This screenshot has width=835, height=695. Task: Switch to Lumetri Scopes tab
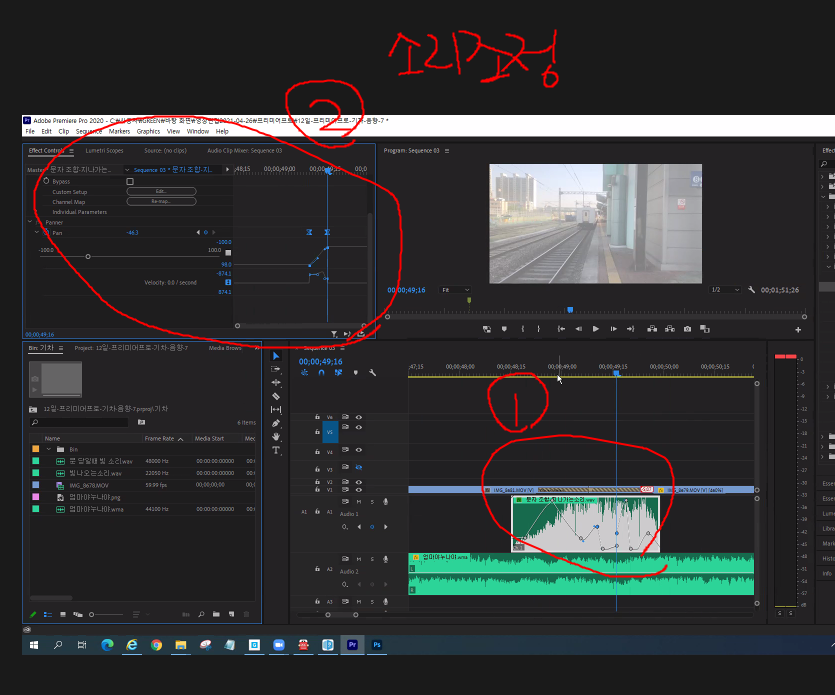tap(104, 151)
